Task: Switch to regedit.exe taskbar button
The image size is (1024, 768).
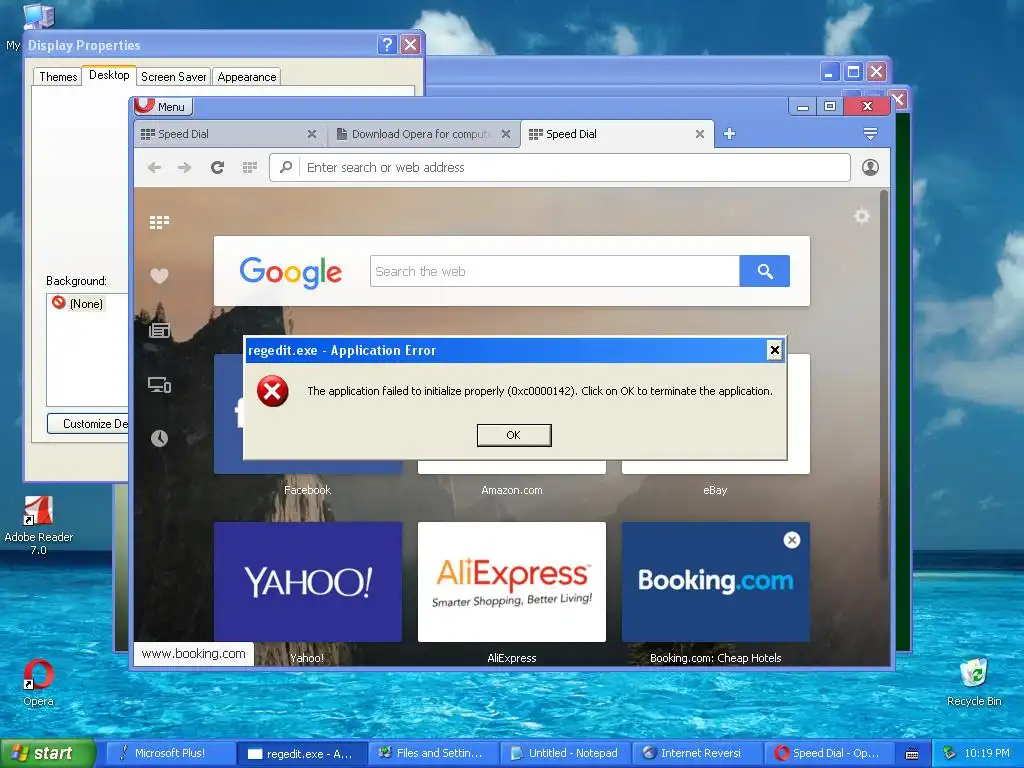Action: (x=302, y=754)
